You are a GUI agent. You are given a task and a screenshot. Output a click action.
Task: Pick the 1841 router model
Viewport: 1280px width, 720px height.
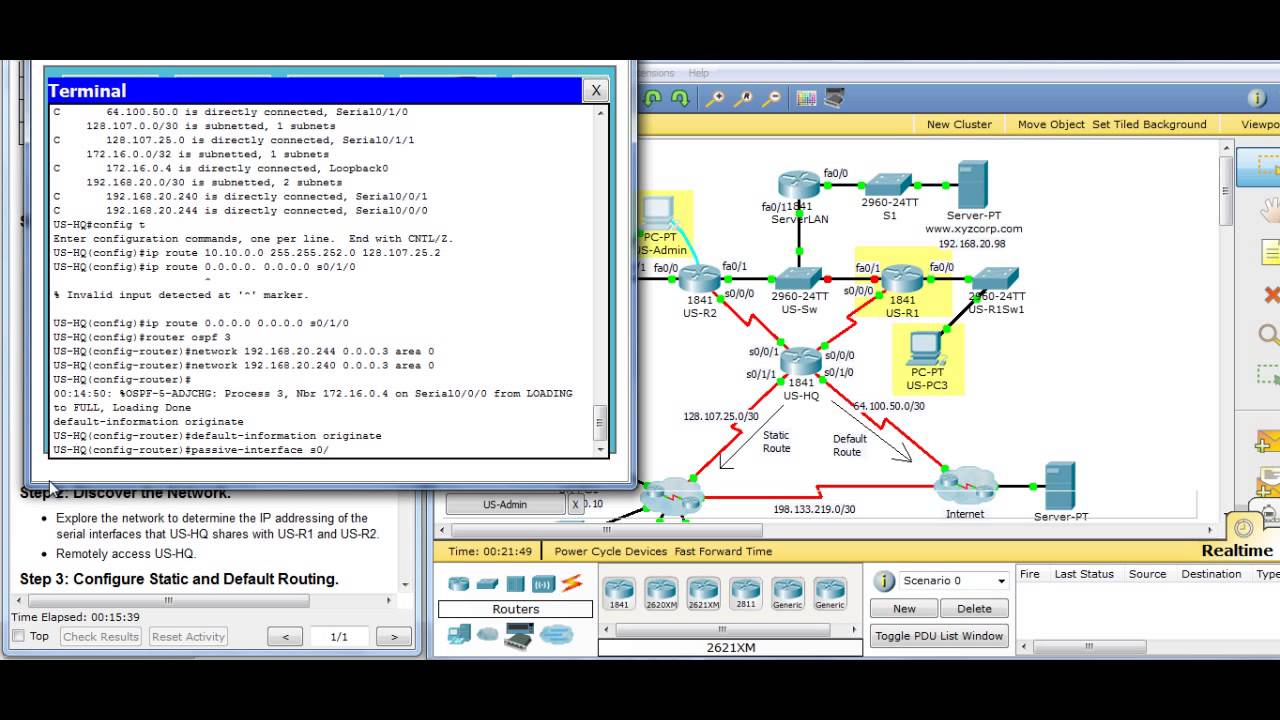pyautogui.click(x=619, y=593)
